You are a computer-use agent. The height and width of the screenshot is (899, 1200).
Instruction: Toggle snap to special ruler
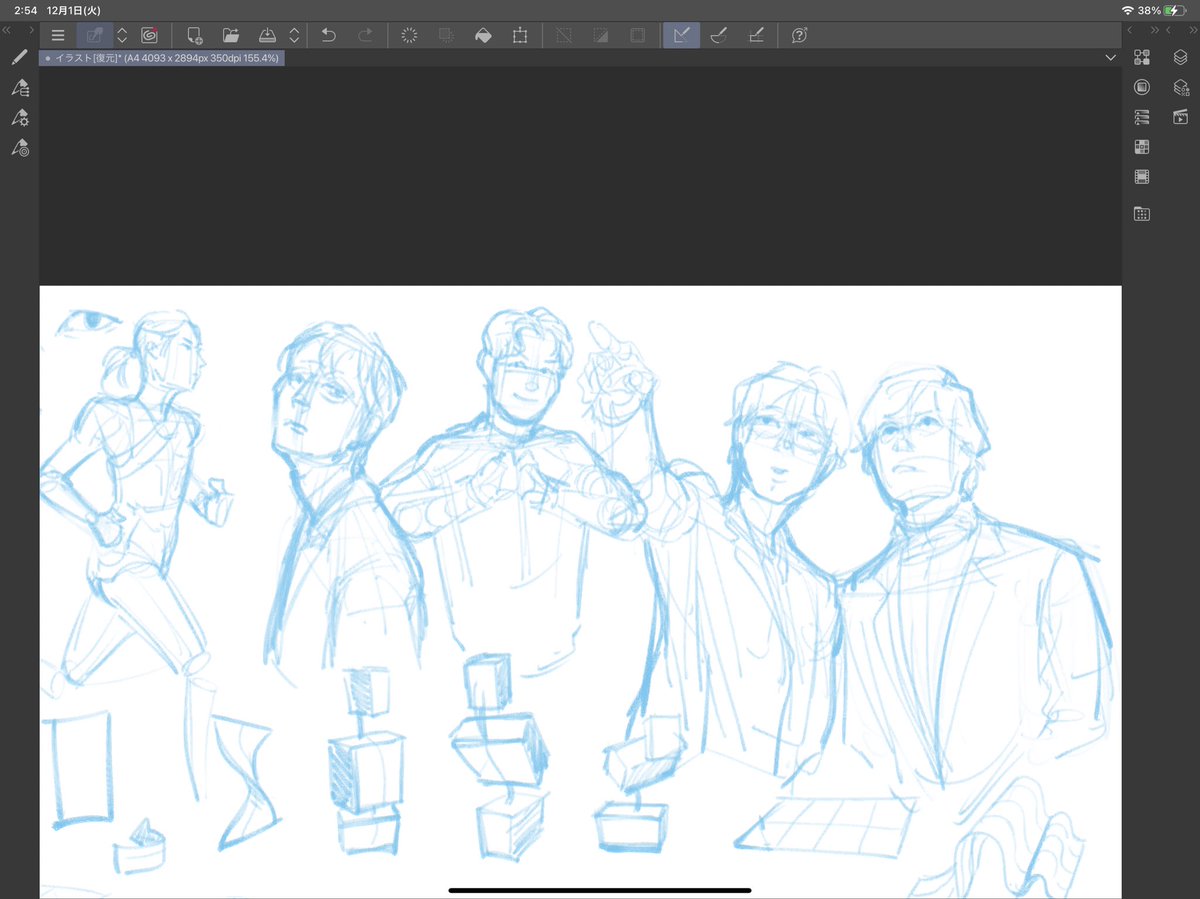(x=718, y=35)
